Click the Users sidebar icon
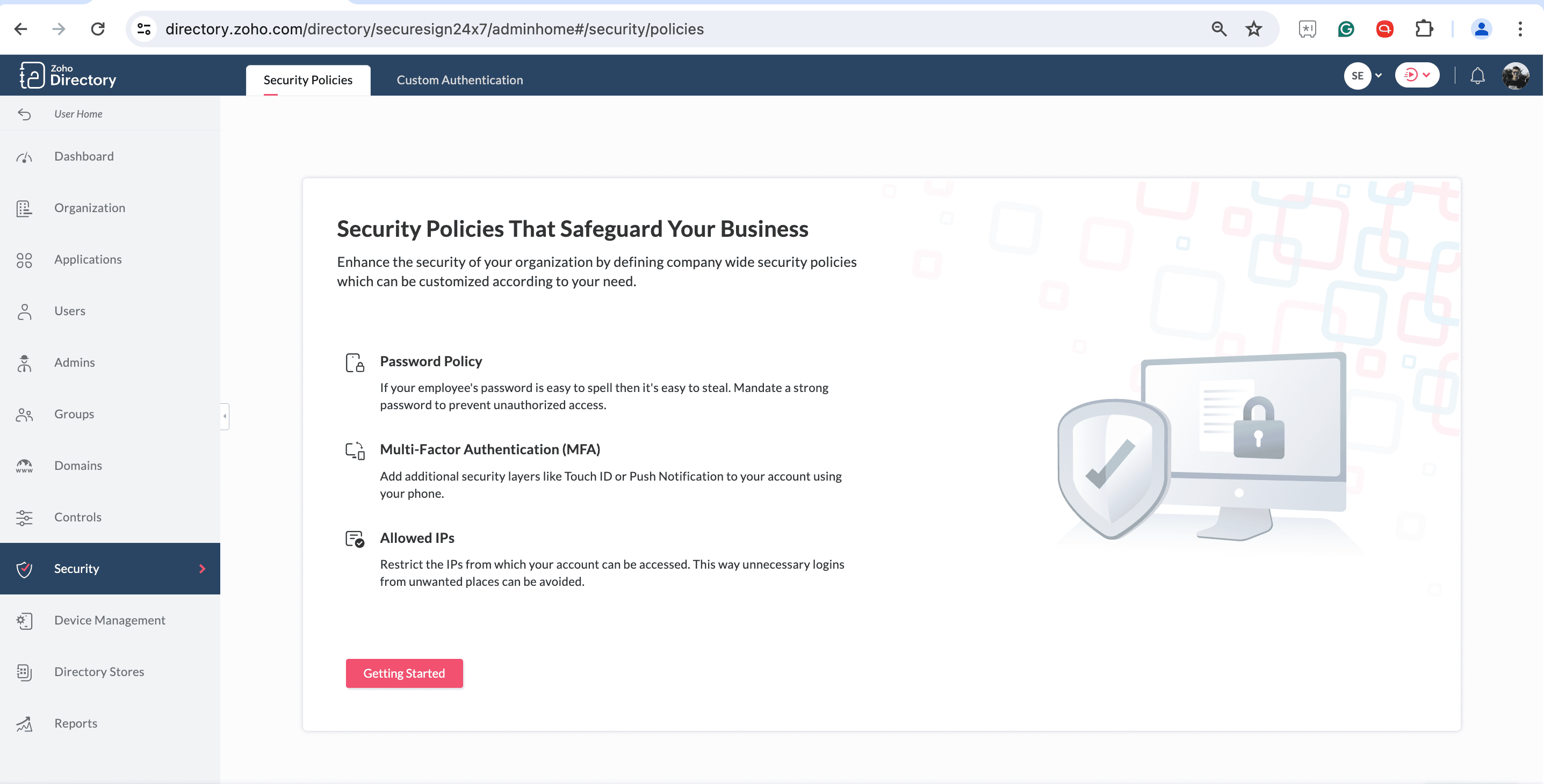 tap(25, 311)
